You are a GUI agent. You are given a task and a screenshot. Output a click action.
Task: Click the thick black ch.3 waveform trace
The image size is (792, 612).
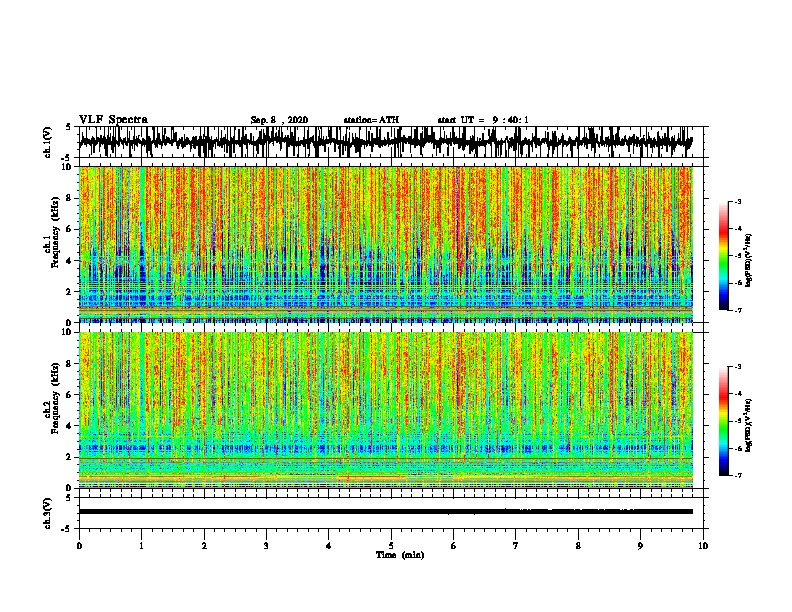(386, 512)
